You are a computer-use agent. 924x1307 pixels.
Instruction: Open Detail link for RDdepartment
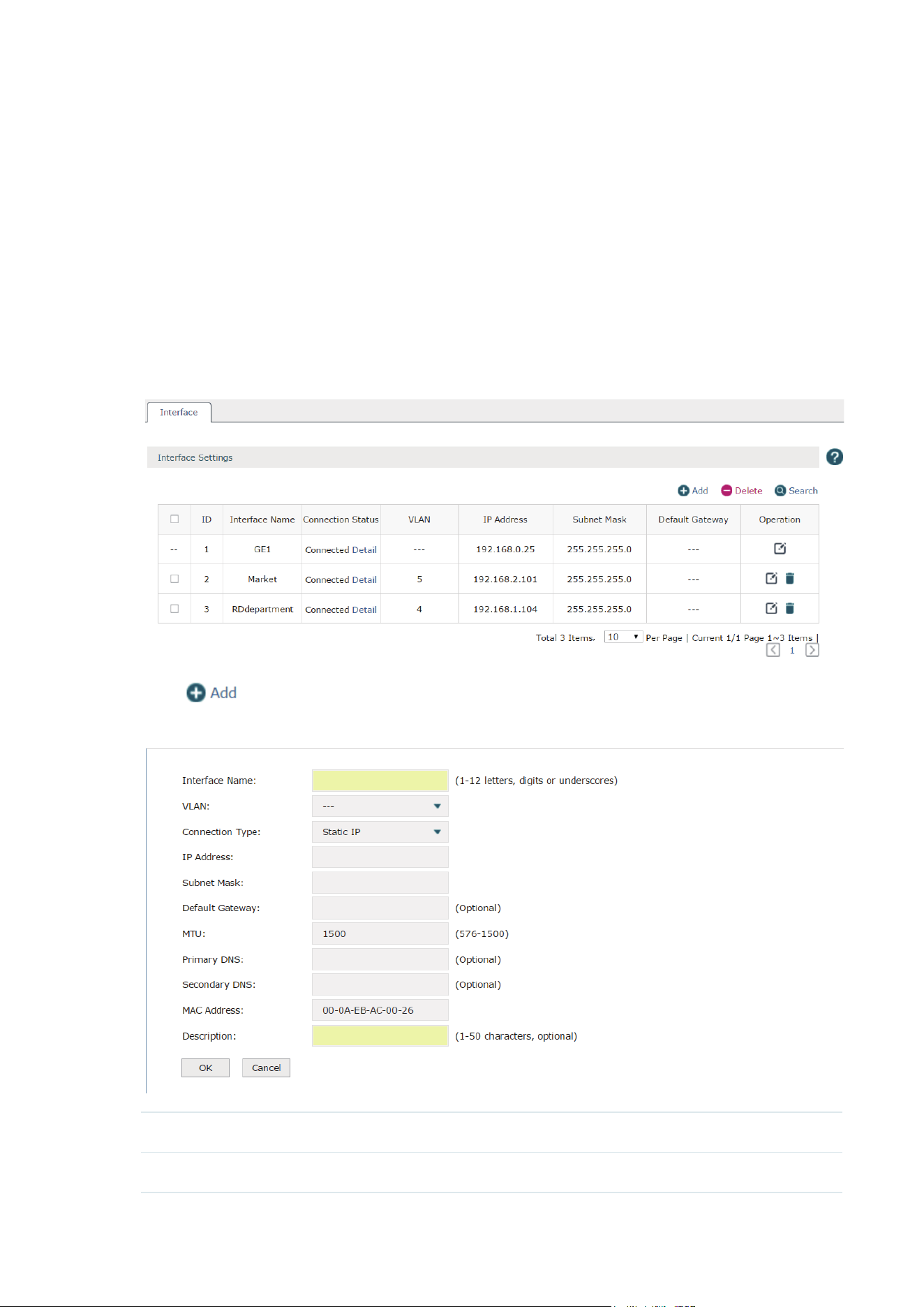coord(364,610)
